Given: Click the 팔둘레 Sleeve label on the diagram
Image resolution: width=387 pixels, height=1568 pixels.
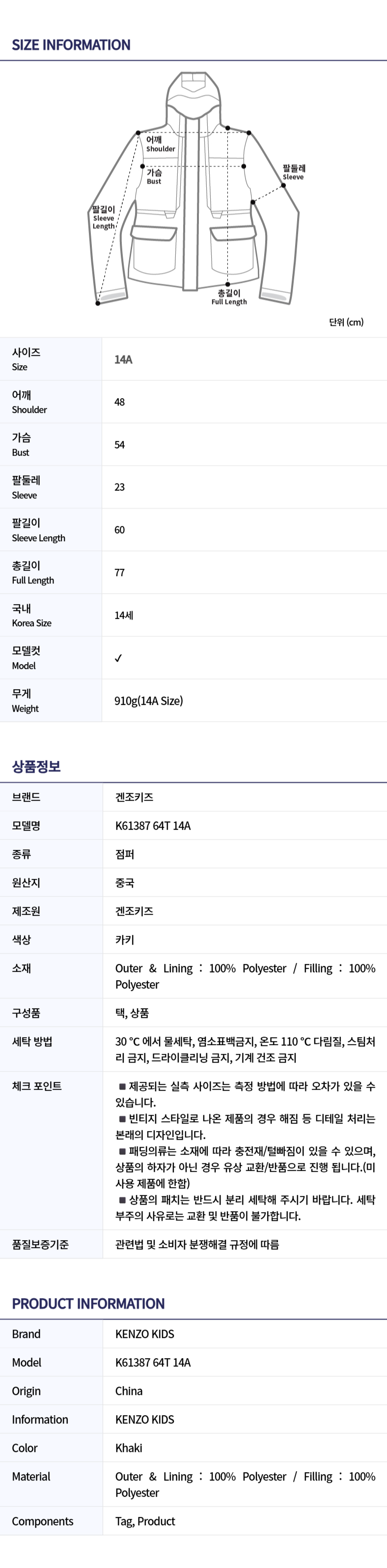Looking at the screenshot, I should tap(294, 172).
